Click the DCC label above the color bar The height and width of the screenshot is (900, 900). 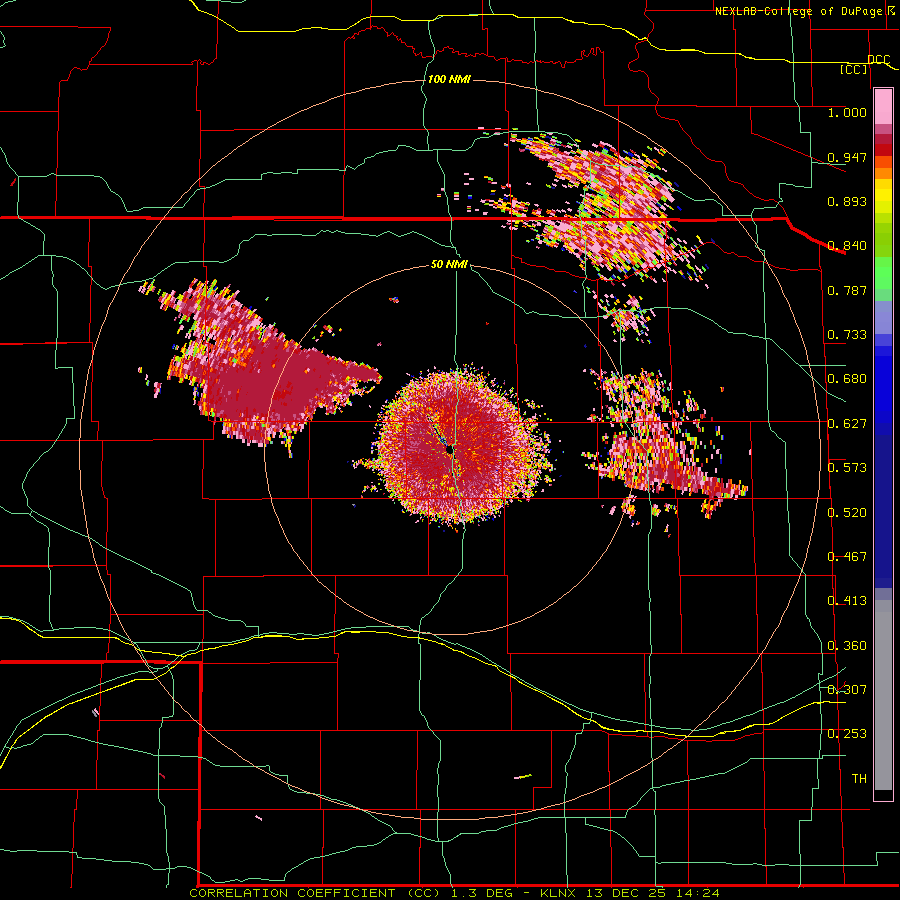click(x=878, y=60)
